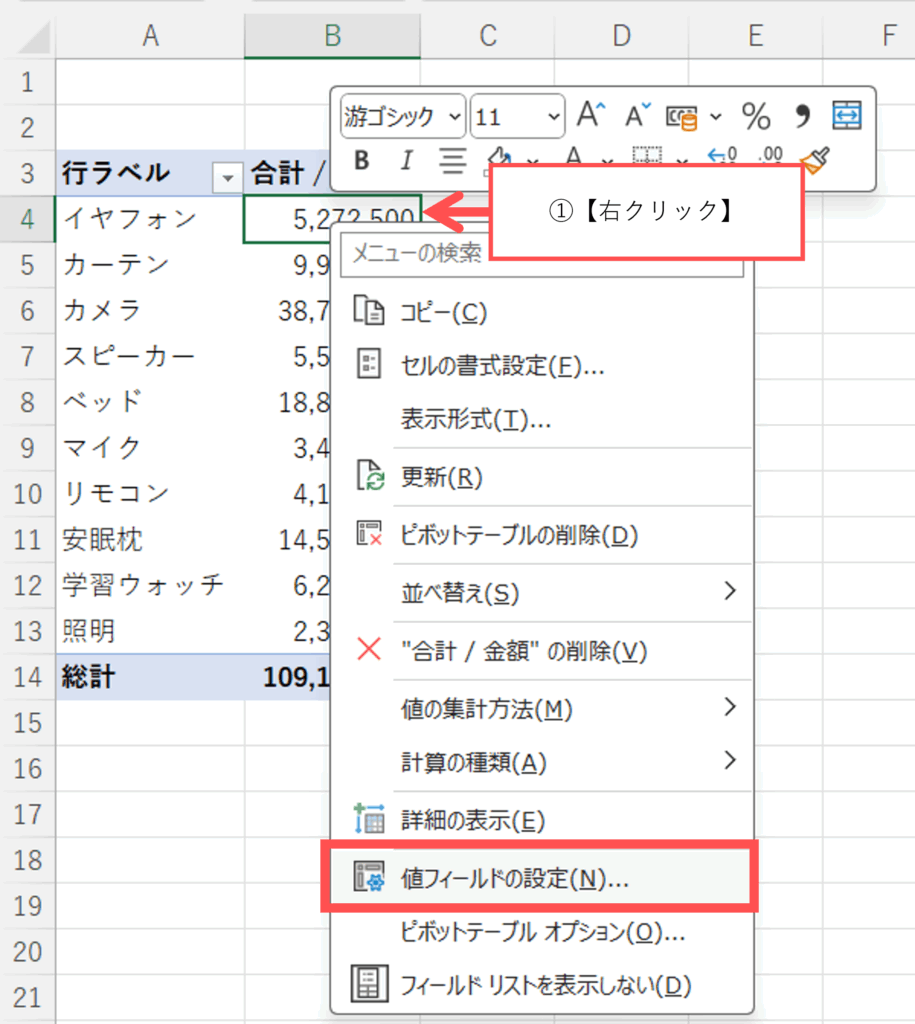
Task: Click the decrease font size icon
Action: point(638,117)
